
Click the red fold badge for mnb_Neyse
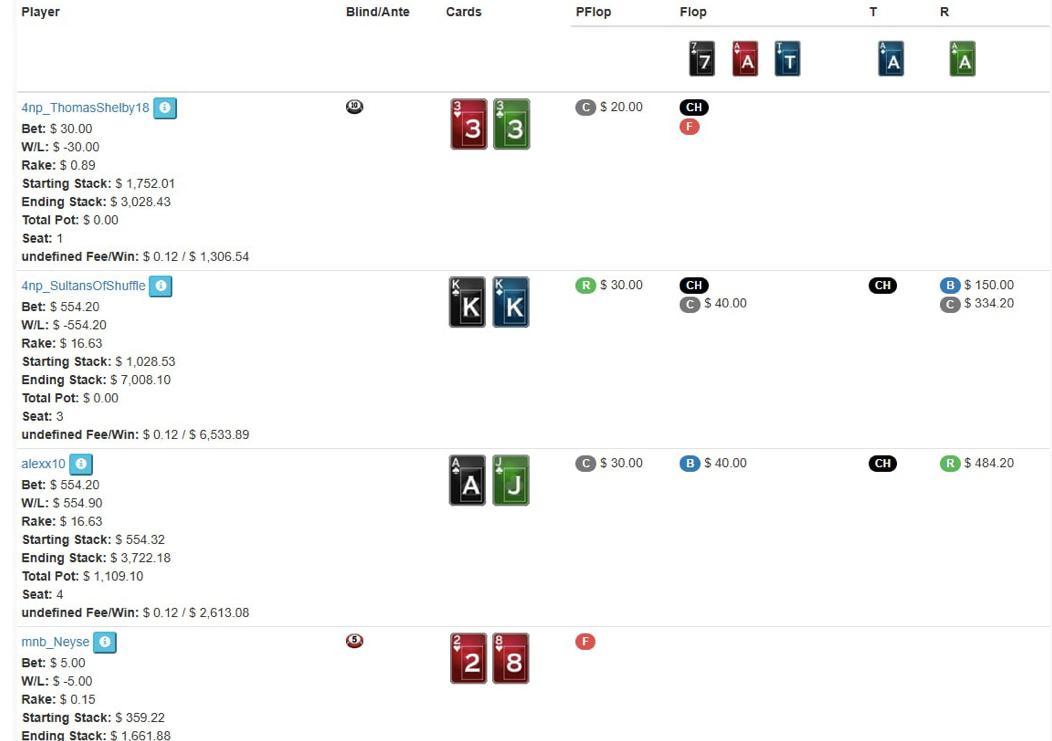coord(585,641)
